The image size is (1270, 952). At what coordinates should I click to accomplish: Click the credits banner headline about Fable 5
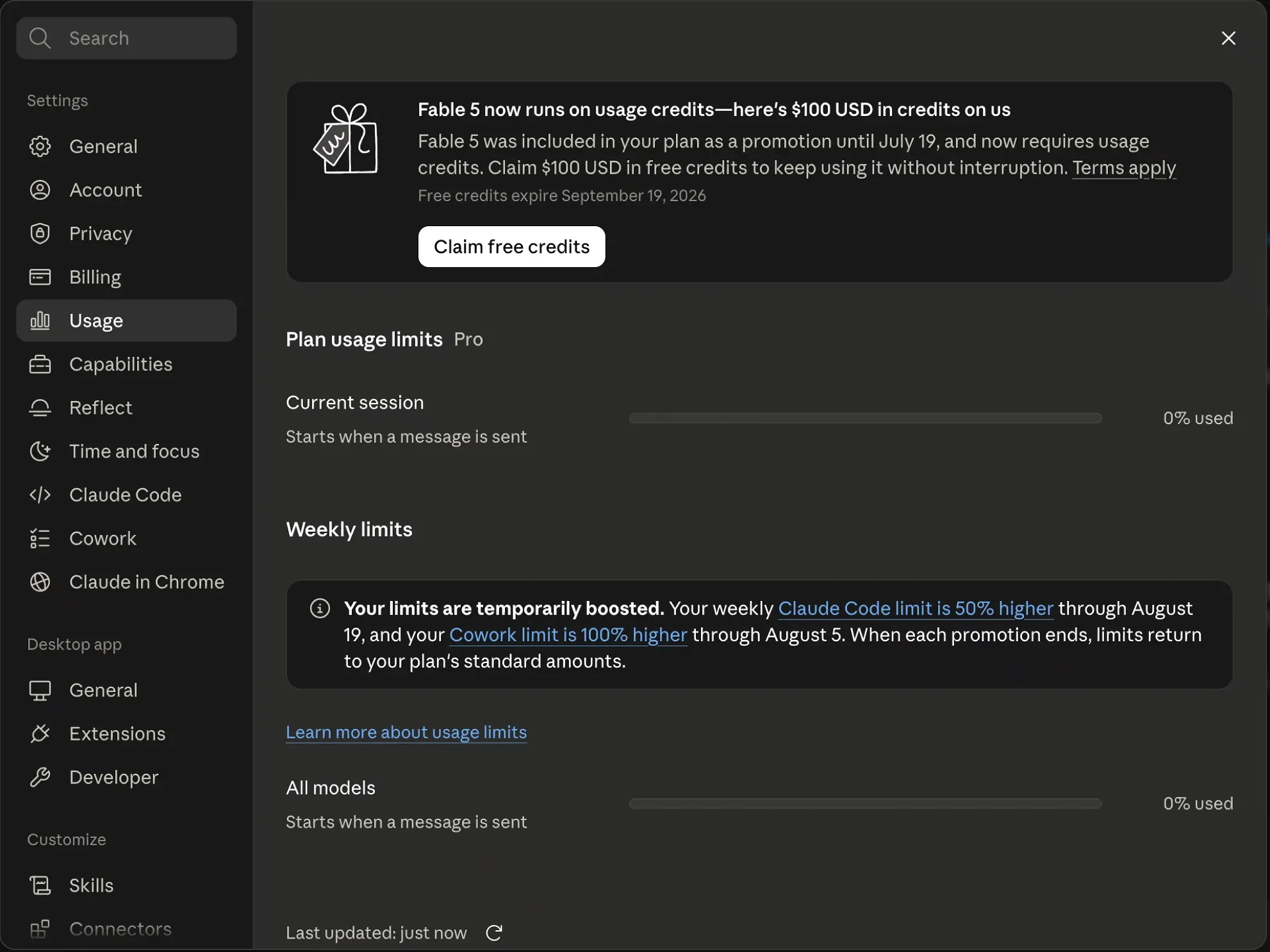point(714,110)
